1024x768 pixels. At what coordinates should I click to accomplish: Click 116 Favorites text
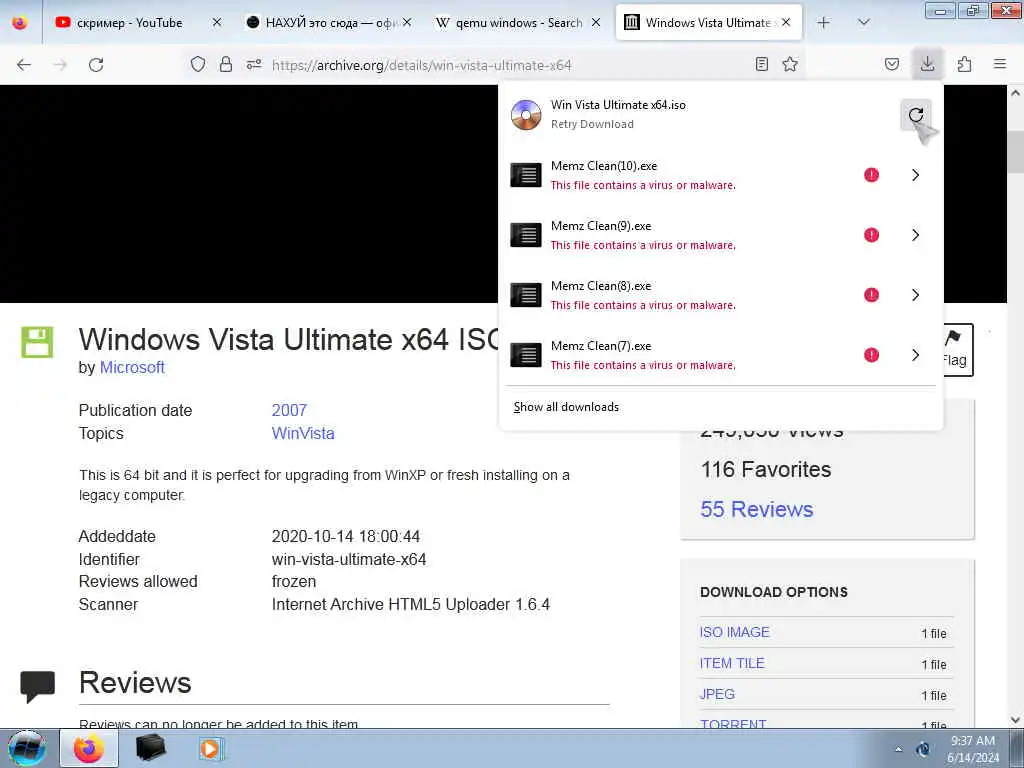click(x=766, y=470)
